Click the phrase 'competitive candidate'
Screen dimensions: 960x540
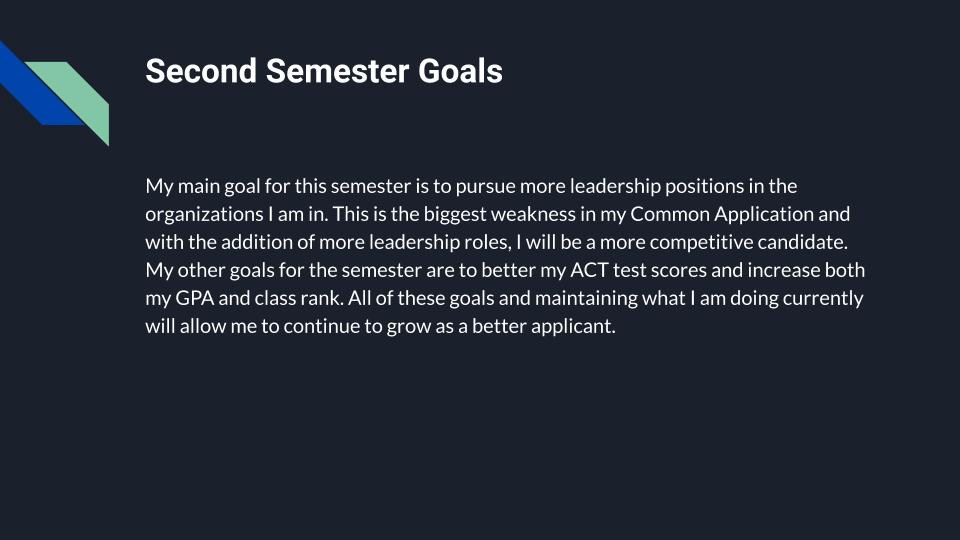748,243
